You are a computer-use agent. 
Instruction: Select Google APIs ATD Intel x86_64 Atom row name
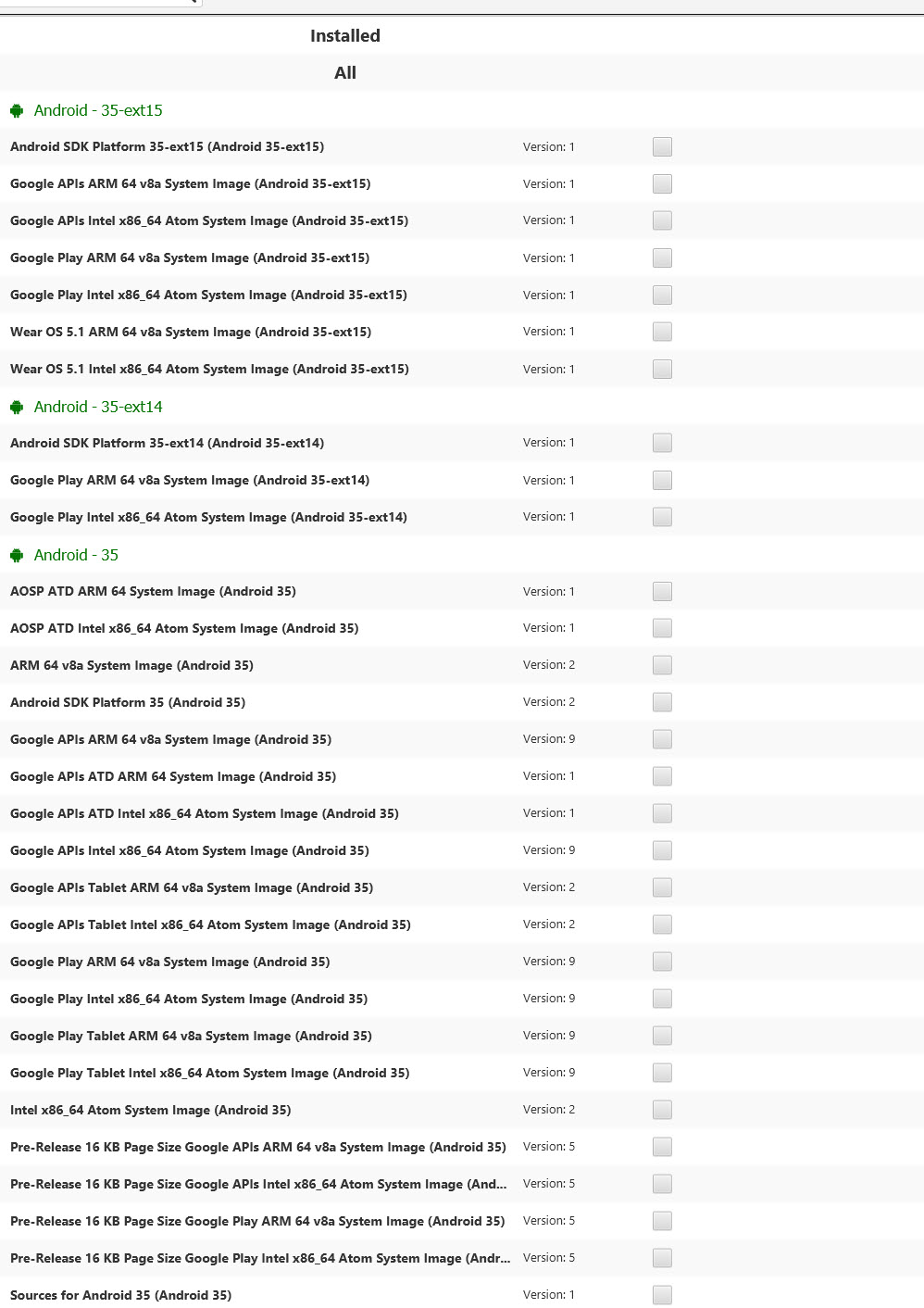[x=204, y=813]
